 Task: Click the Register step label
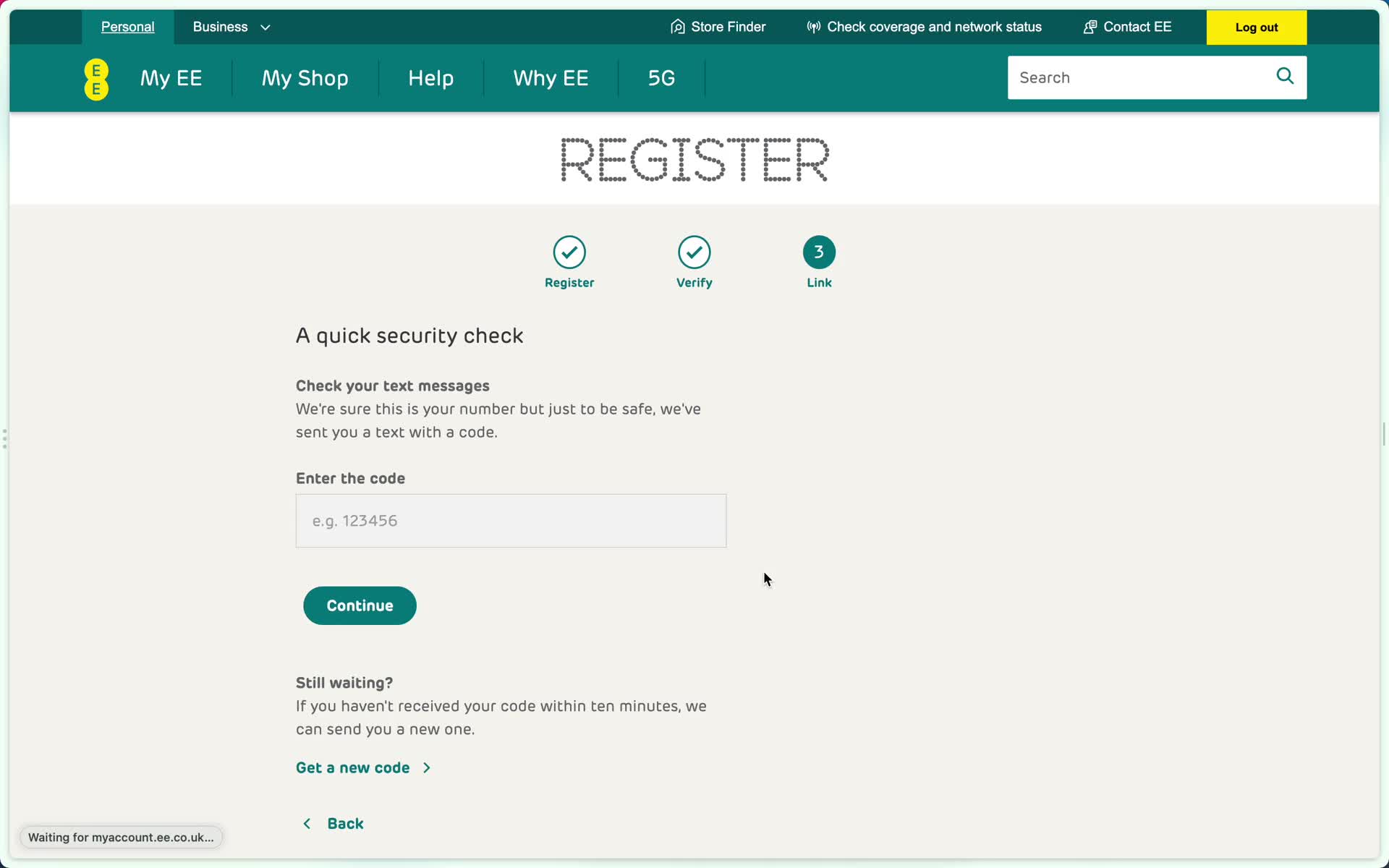pos(569,283)
